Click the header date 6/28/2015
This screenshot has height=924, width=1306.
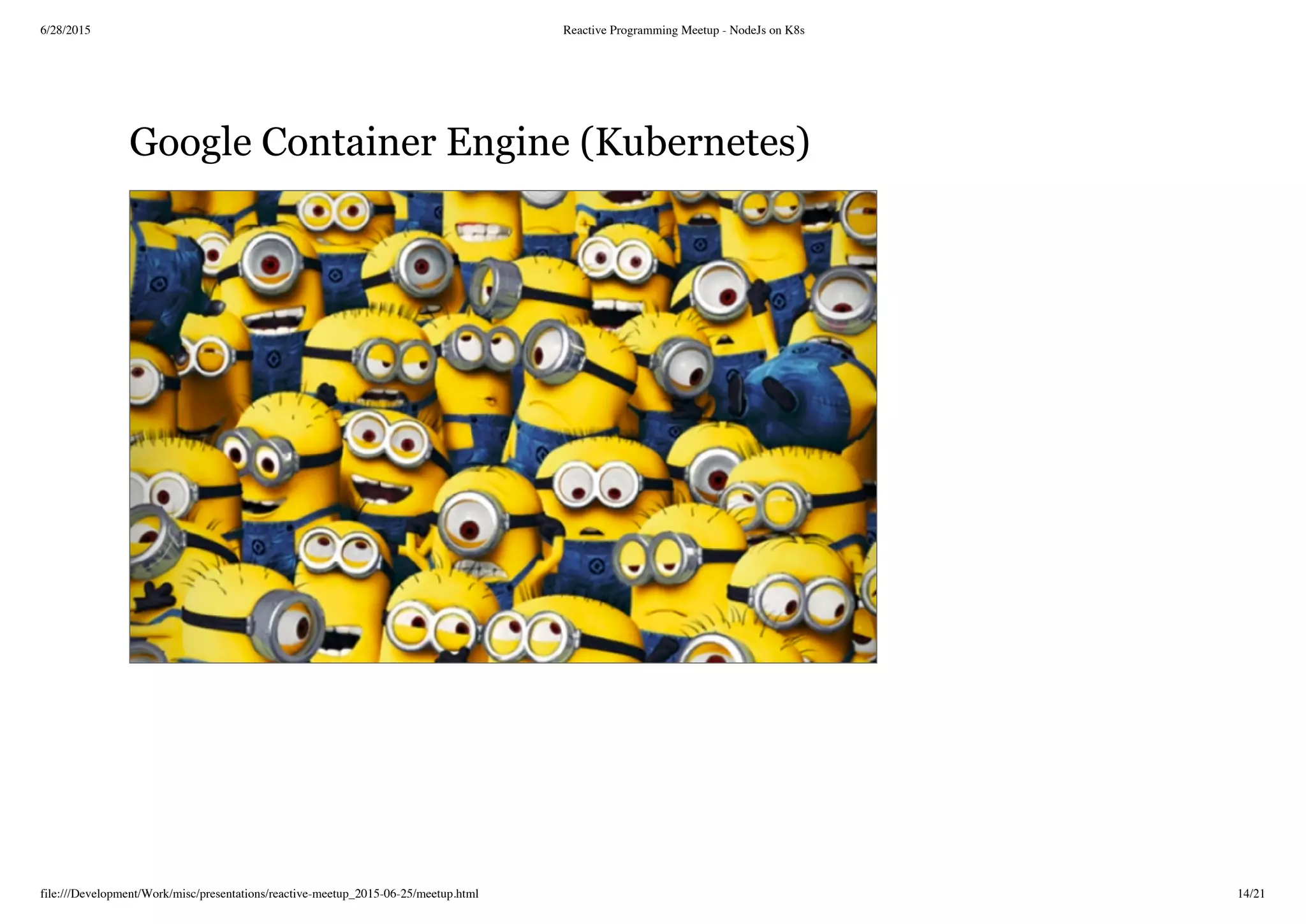[x=65, y=30]
